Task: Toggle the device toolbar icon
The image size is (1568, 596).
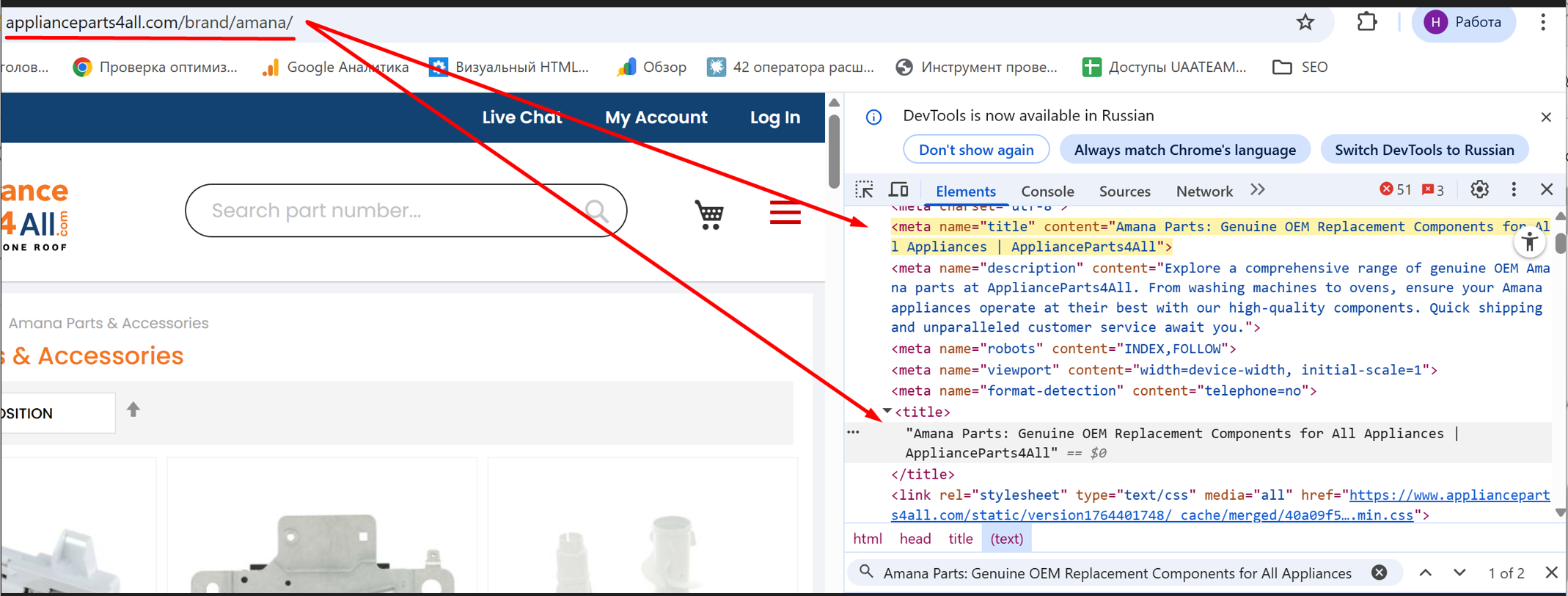Action: click(x=898, y=190)
